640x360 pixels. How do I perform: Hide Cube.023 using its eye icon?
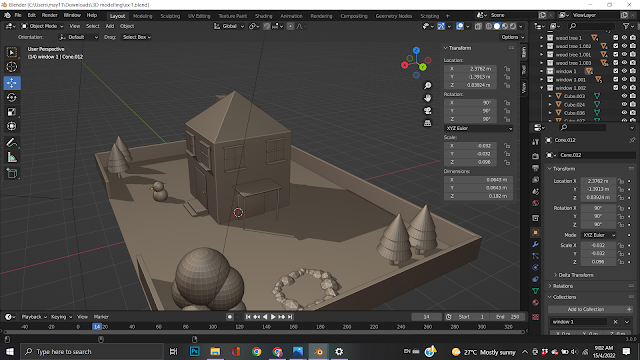[624, 96]
